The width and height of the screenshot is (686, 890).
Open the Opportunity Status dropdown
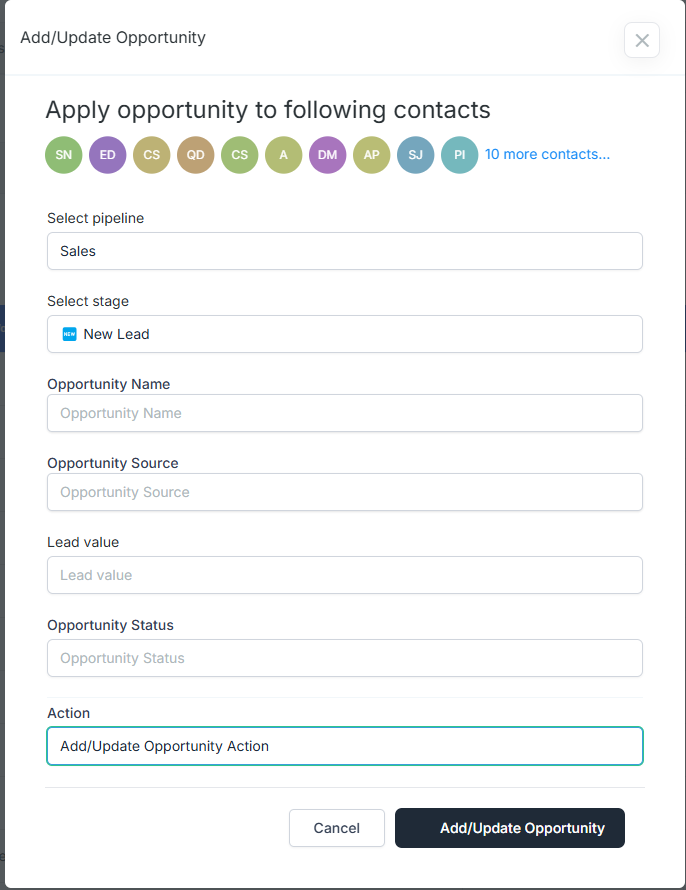(345, 658)
